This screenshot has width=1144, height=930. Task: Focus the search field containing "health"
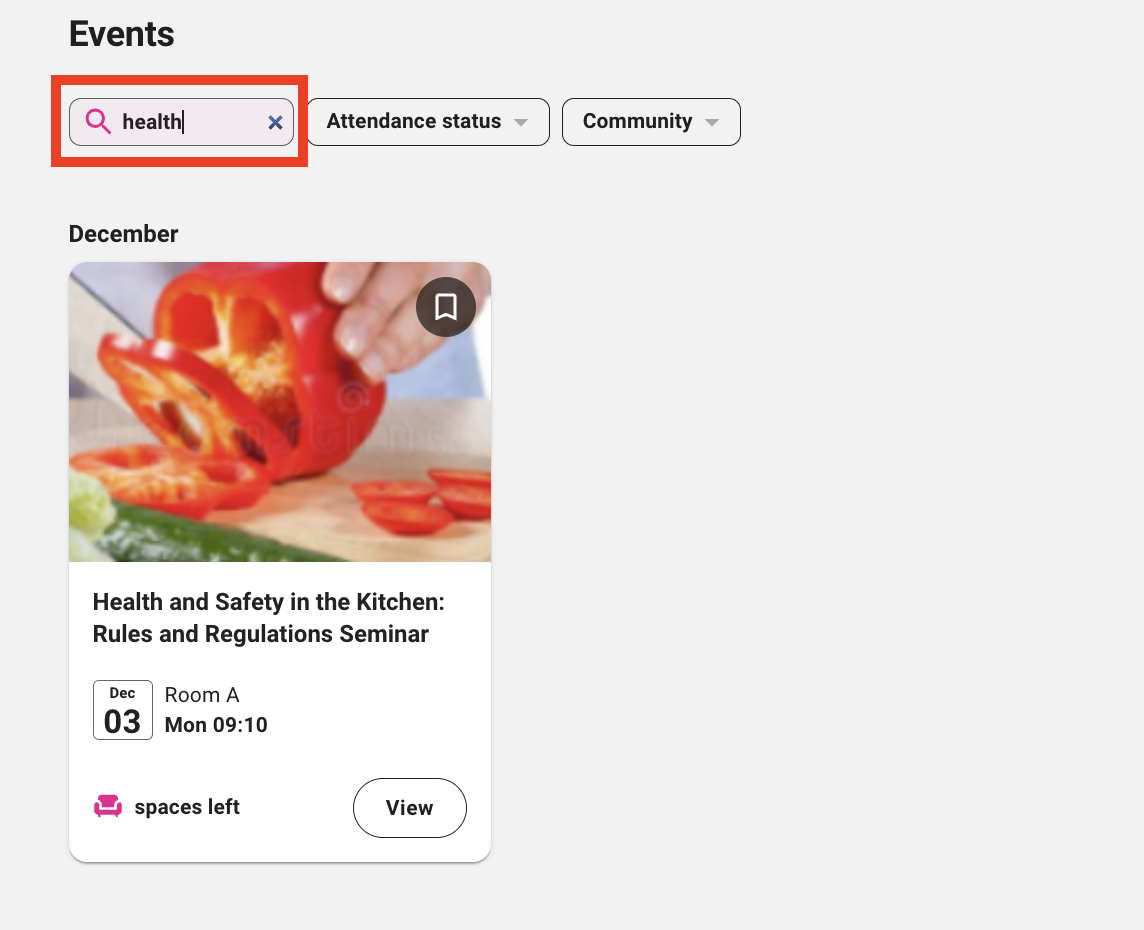tap(190, 122)
